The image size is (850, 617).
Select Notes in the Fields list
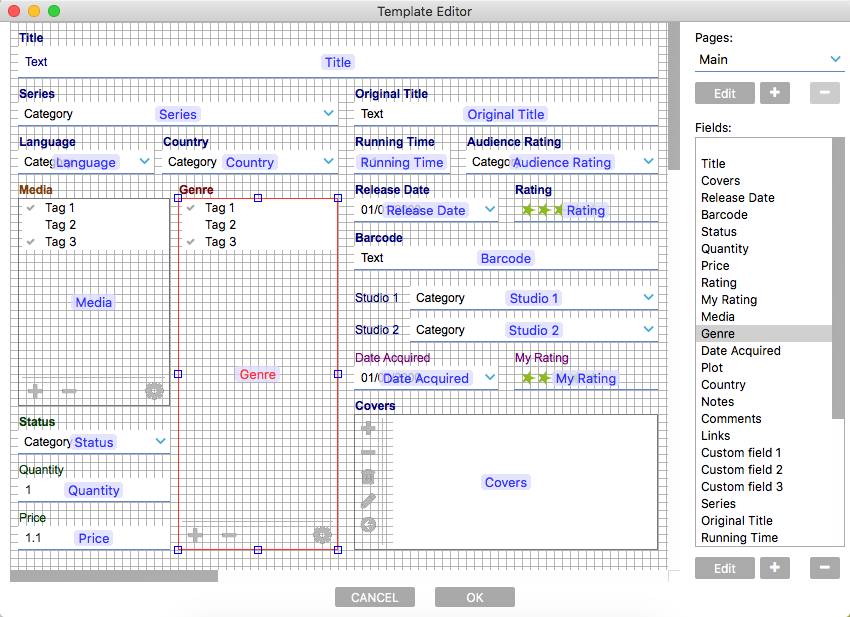point(764,402)
